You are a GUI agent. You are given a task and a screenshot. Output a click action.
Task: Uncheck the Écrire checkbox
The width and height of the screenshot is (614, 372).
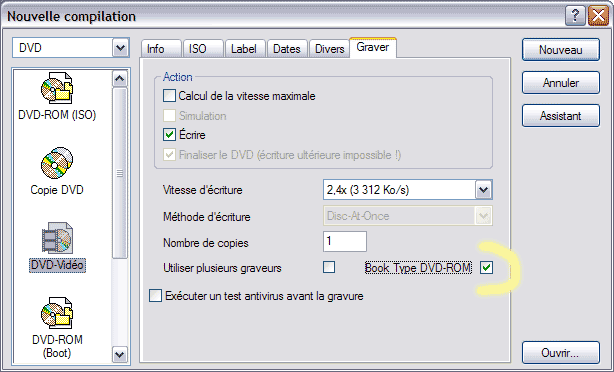(x=169, y=135)
